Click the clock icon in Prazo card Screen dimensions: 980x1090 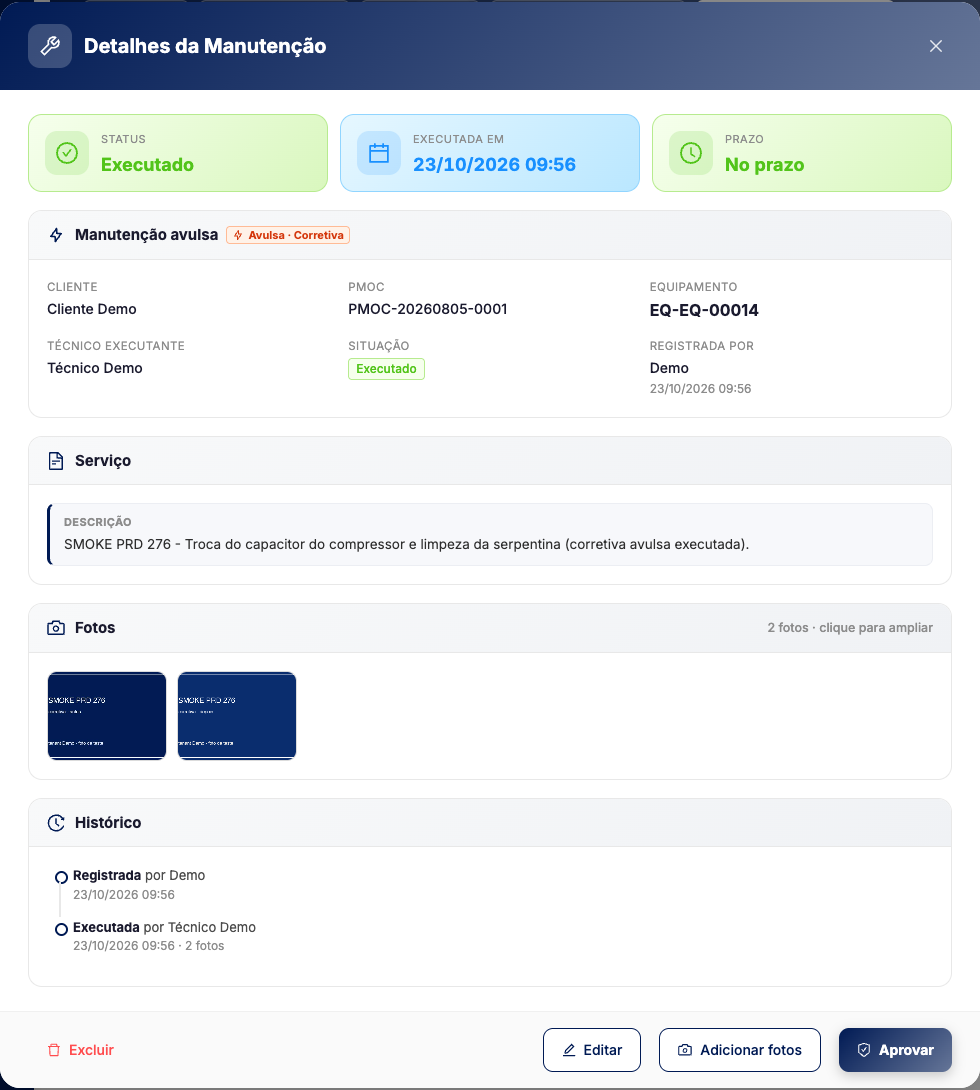(x=691, y=153)
